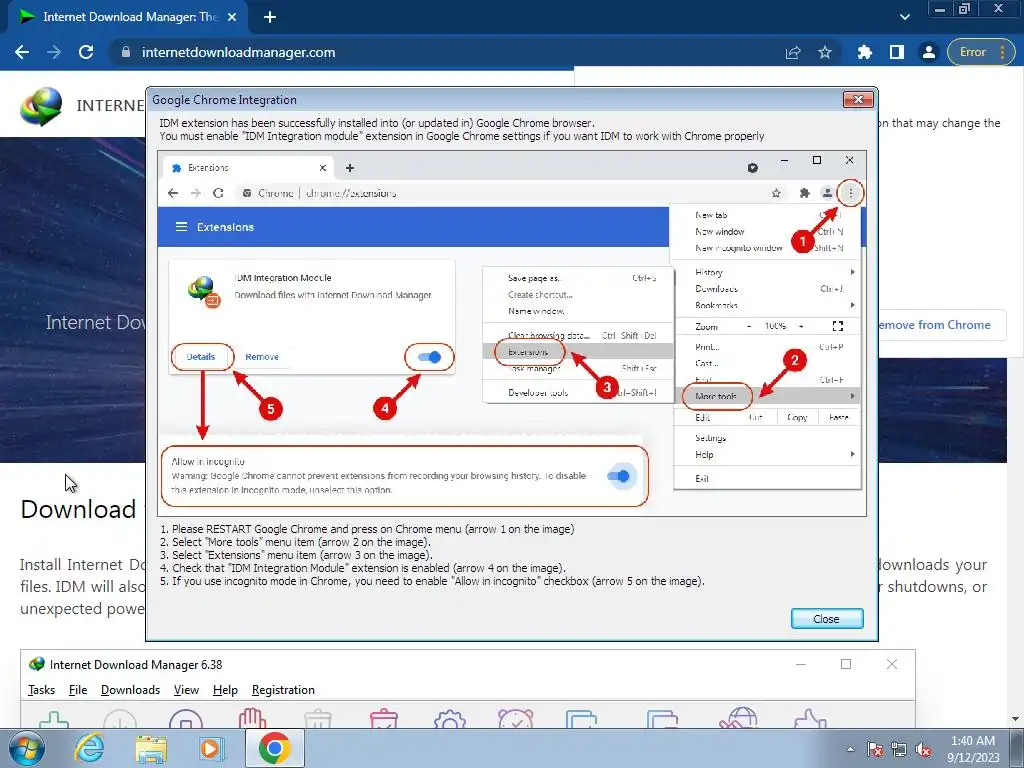
Task: Click the 'Download' heading on the page
Action: pos(78,509)
